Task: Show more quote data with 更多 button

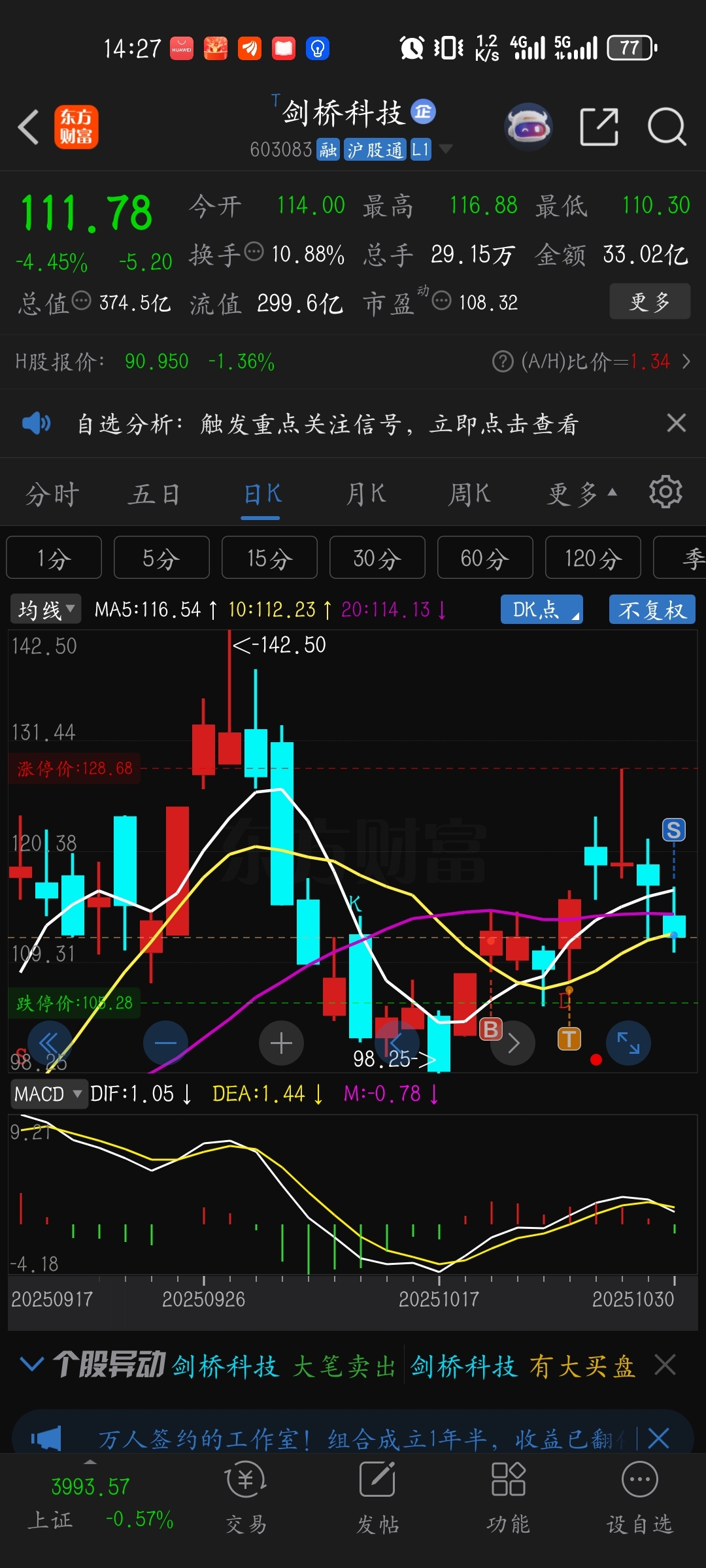Action: (x=650, y=301)
